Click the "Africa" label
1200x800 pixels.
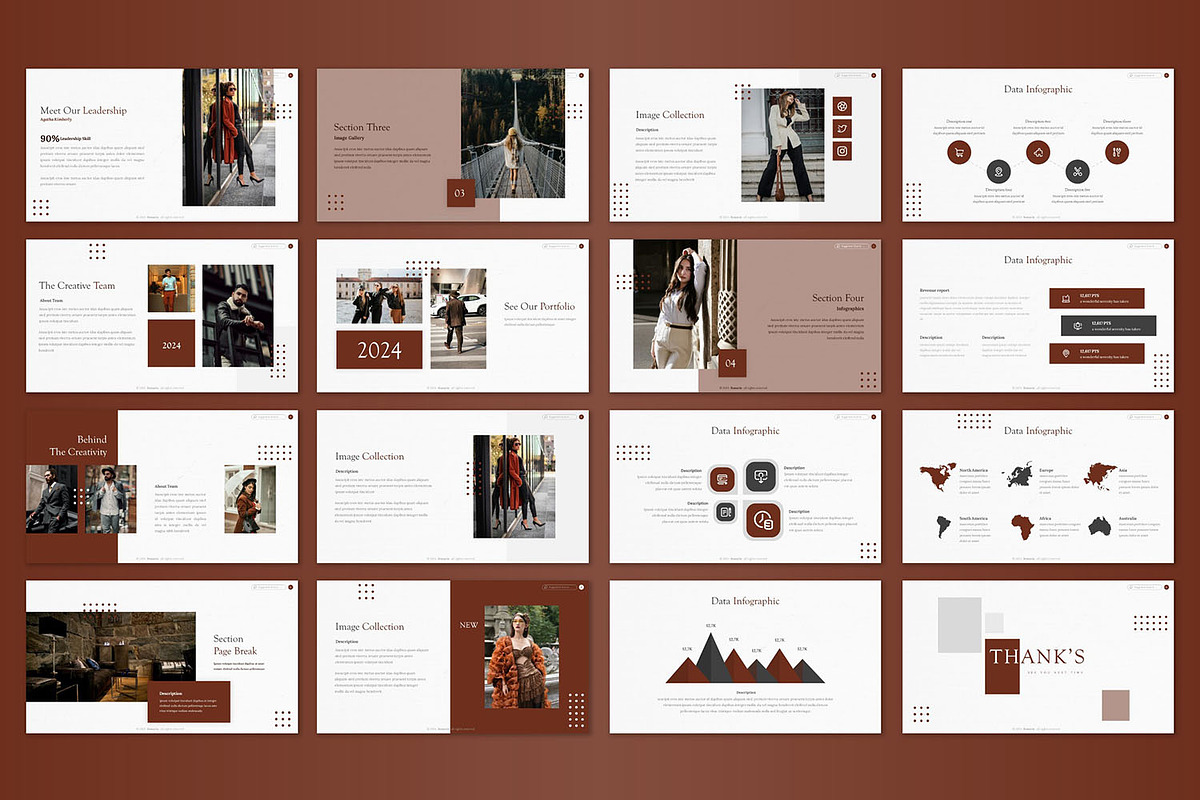pyautogui.click(x=1047, y=519)
